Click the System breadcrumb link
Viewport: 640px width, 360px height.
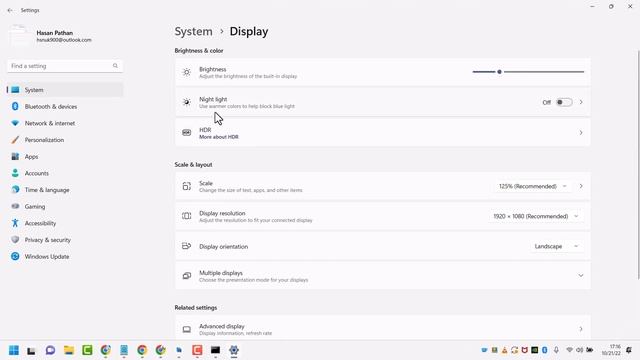click(193, 31)
